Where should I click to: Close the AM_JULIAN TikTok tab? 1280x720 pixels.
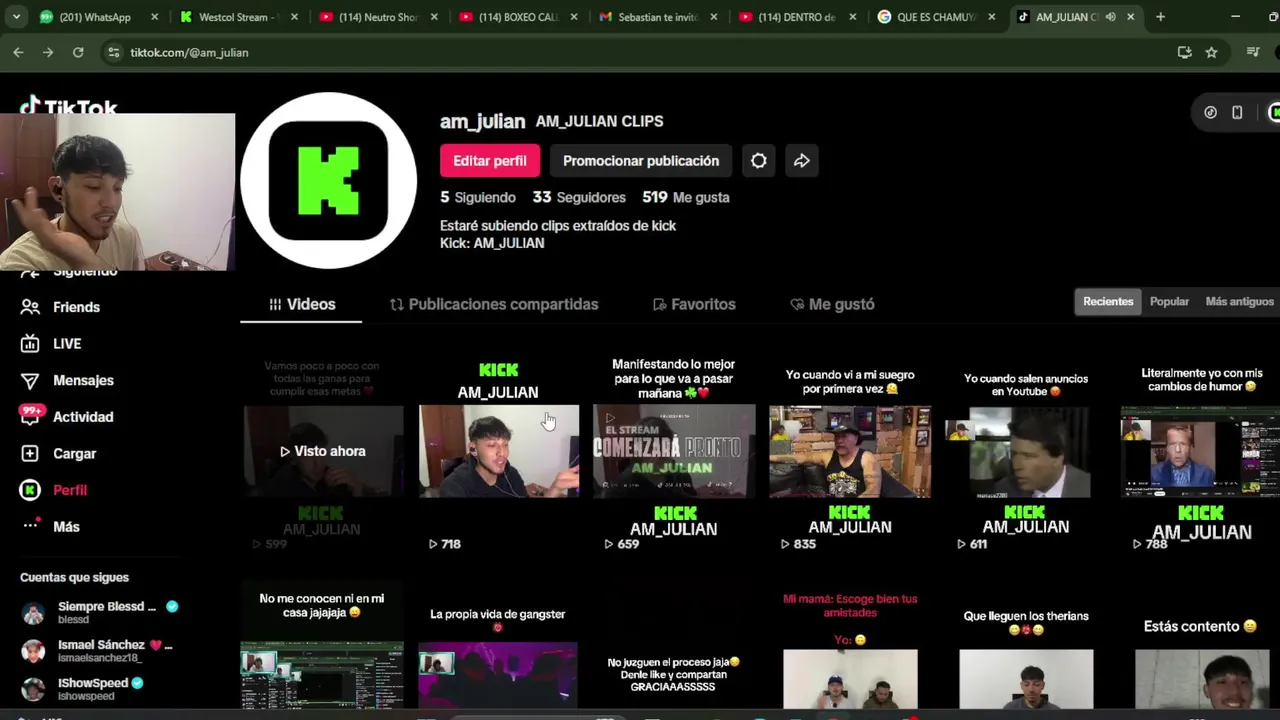(1130, 17)
